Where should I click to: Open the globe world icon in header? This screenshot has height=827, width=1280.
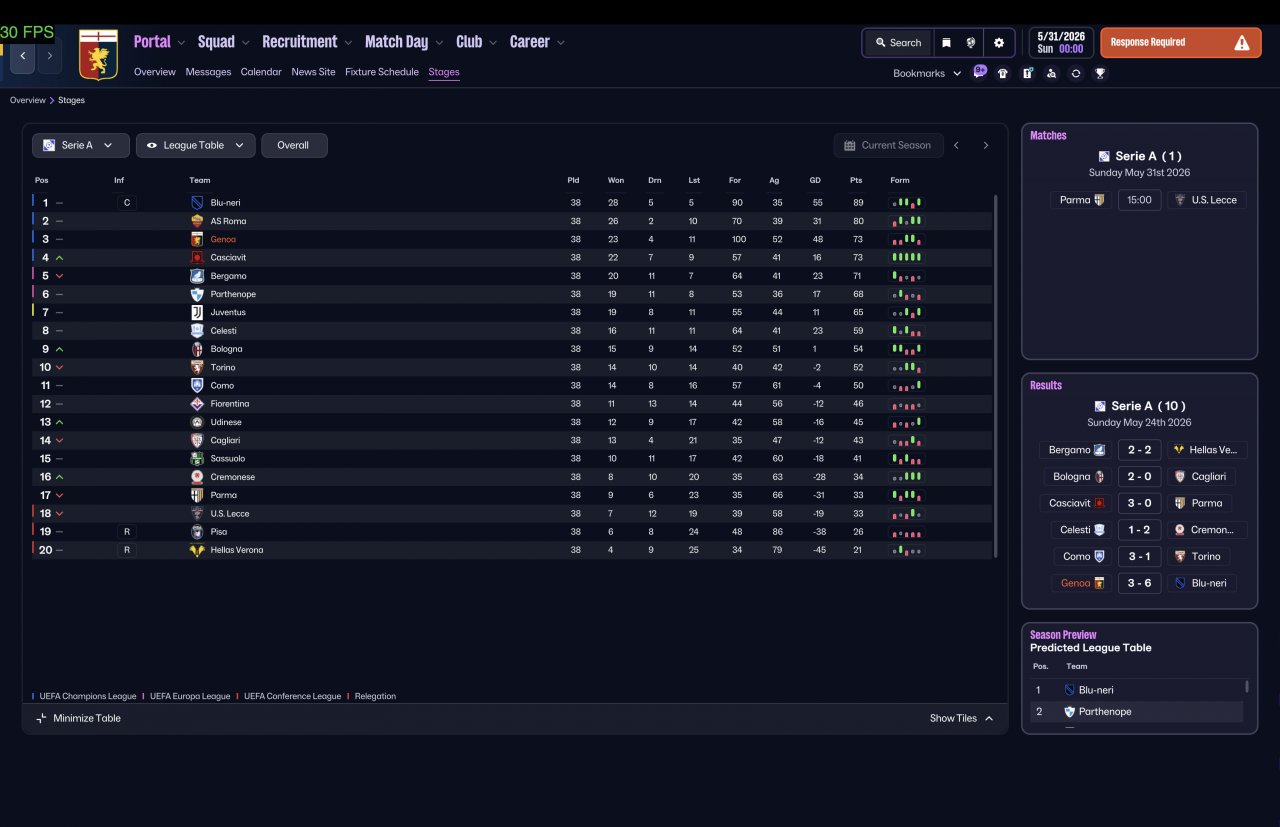[970, 43]
